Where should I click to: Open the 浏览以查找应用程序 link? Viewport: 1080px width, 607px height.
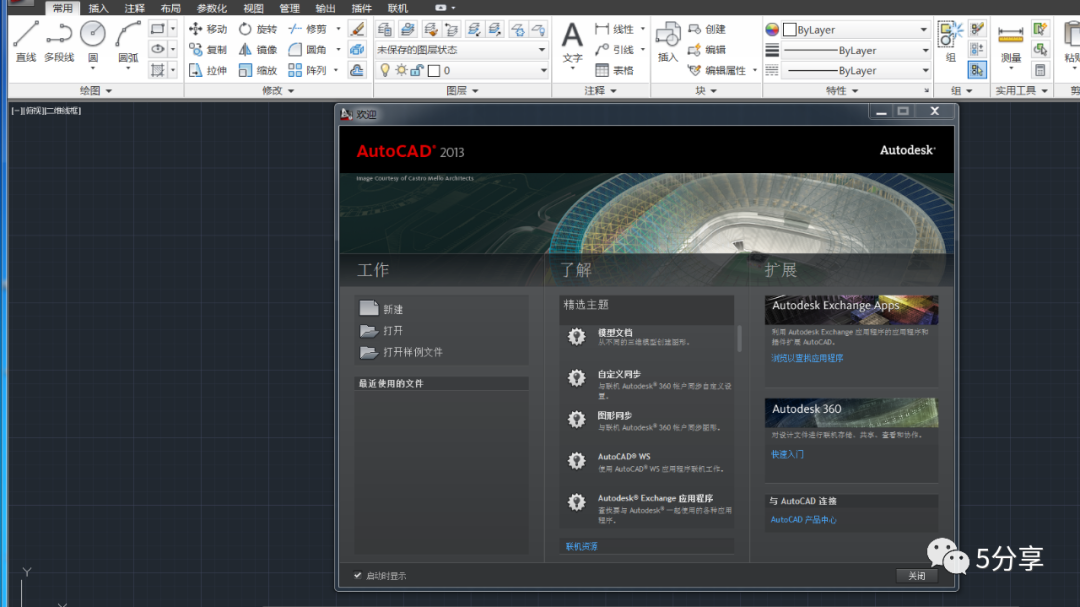[x=807, y=358]
